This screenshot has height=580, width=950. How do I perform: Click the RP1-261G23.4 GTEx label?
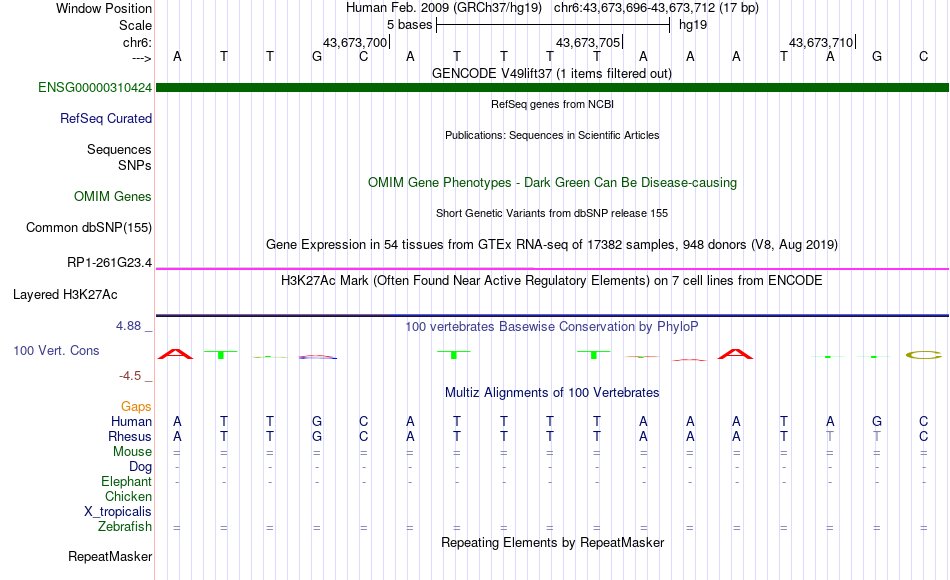point(110,262)
